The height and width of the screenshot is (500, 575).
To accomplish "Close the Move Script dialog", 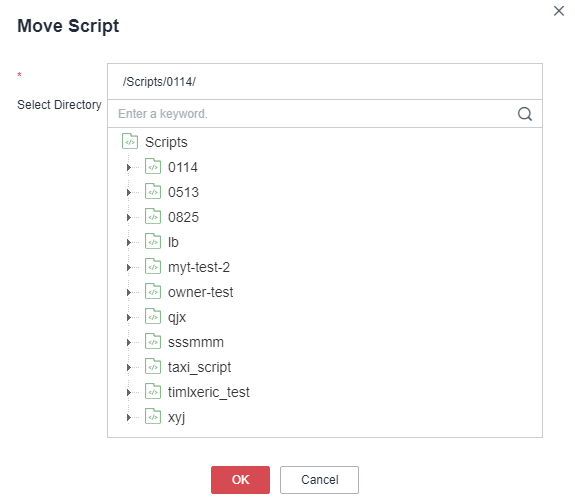I will tap(558, 11).
